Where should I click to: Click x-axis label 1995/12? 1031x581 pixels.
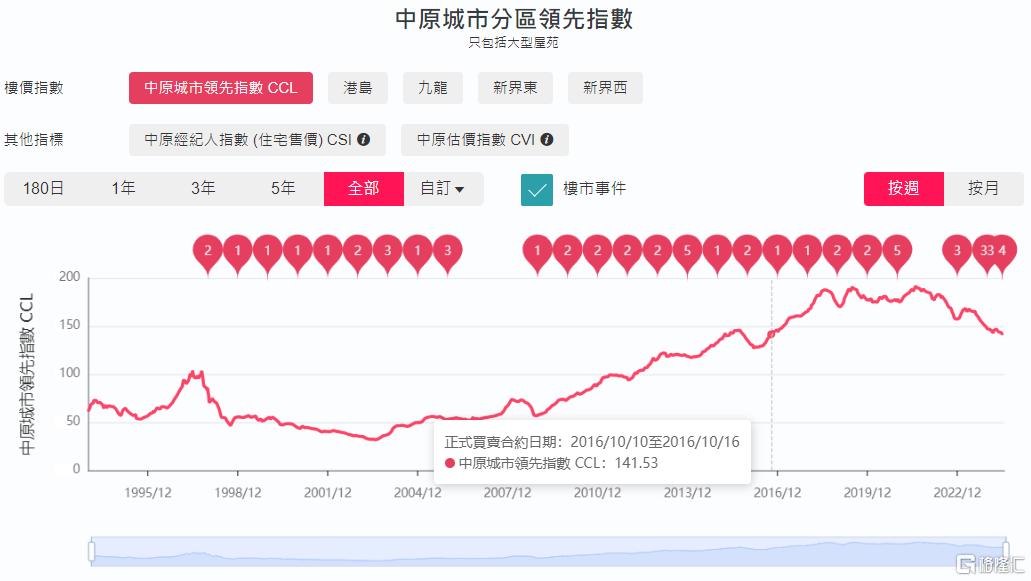(148, 492)
